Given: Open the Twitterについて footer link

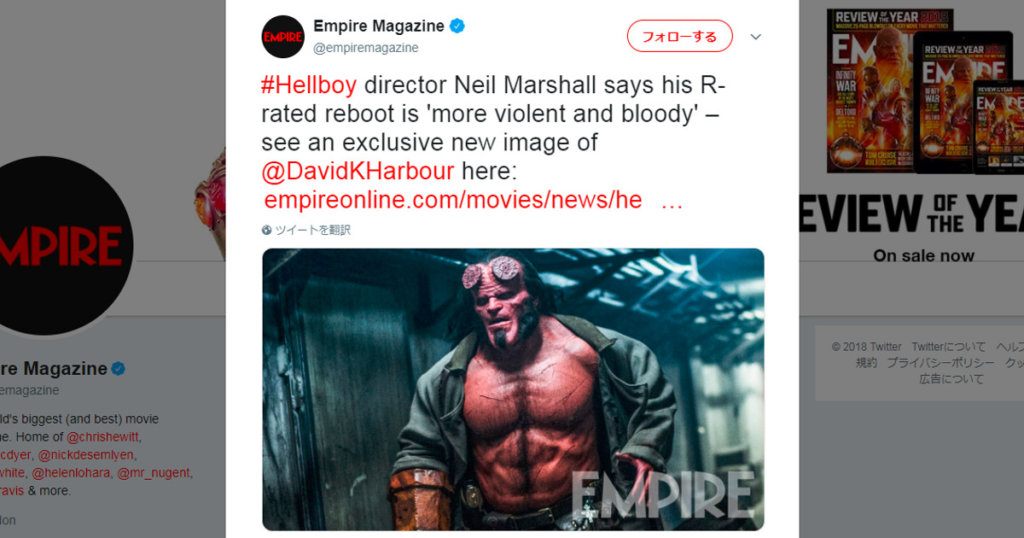Looking at the screenshot, I should point(948,347).
